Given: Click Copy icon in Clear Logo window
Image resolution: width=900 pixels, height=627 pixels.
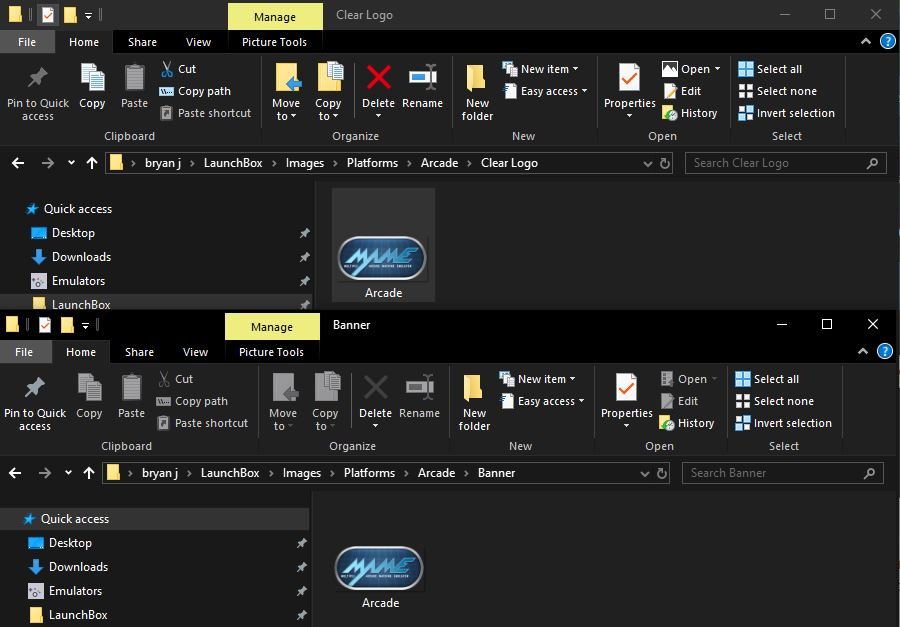Looking at the screenshot, I should tap(92, 87).
